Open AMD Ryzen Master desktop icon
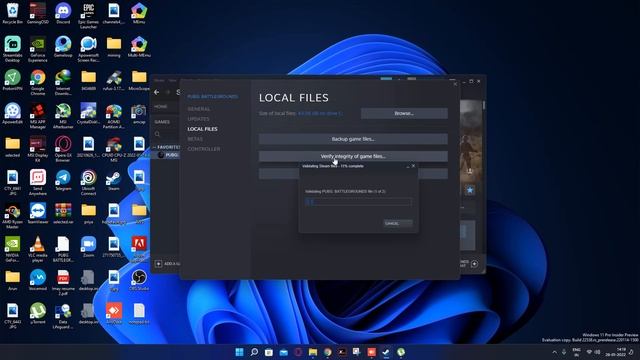This screenshot has height=360, width=640. pos(13,216)
